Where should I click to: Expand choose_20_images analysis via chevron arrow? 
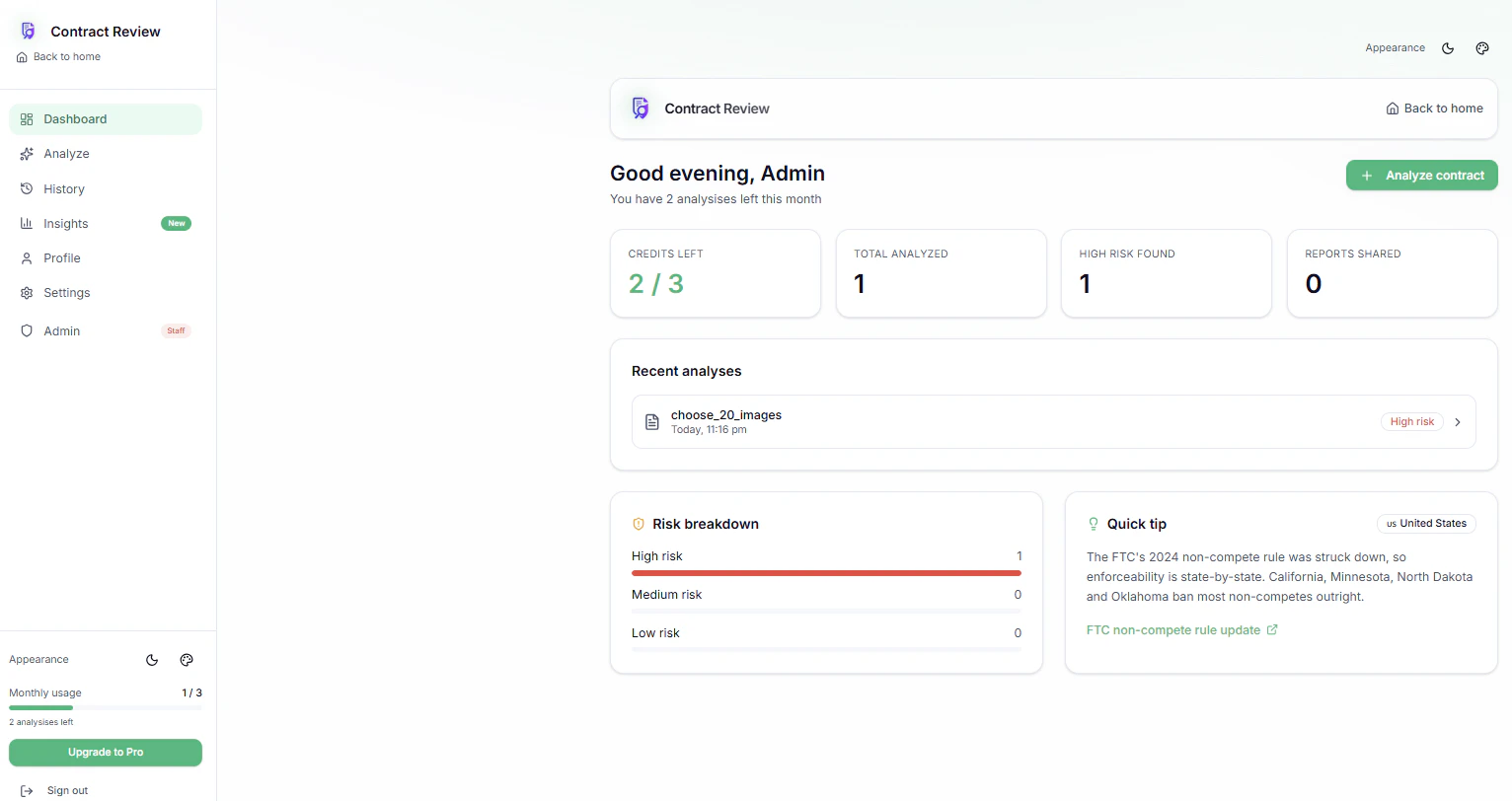(1458, 422)
